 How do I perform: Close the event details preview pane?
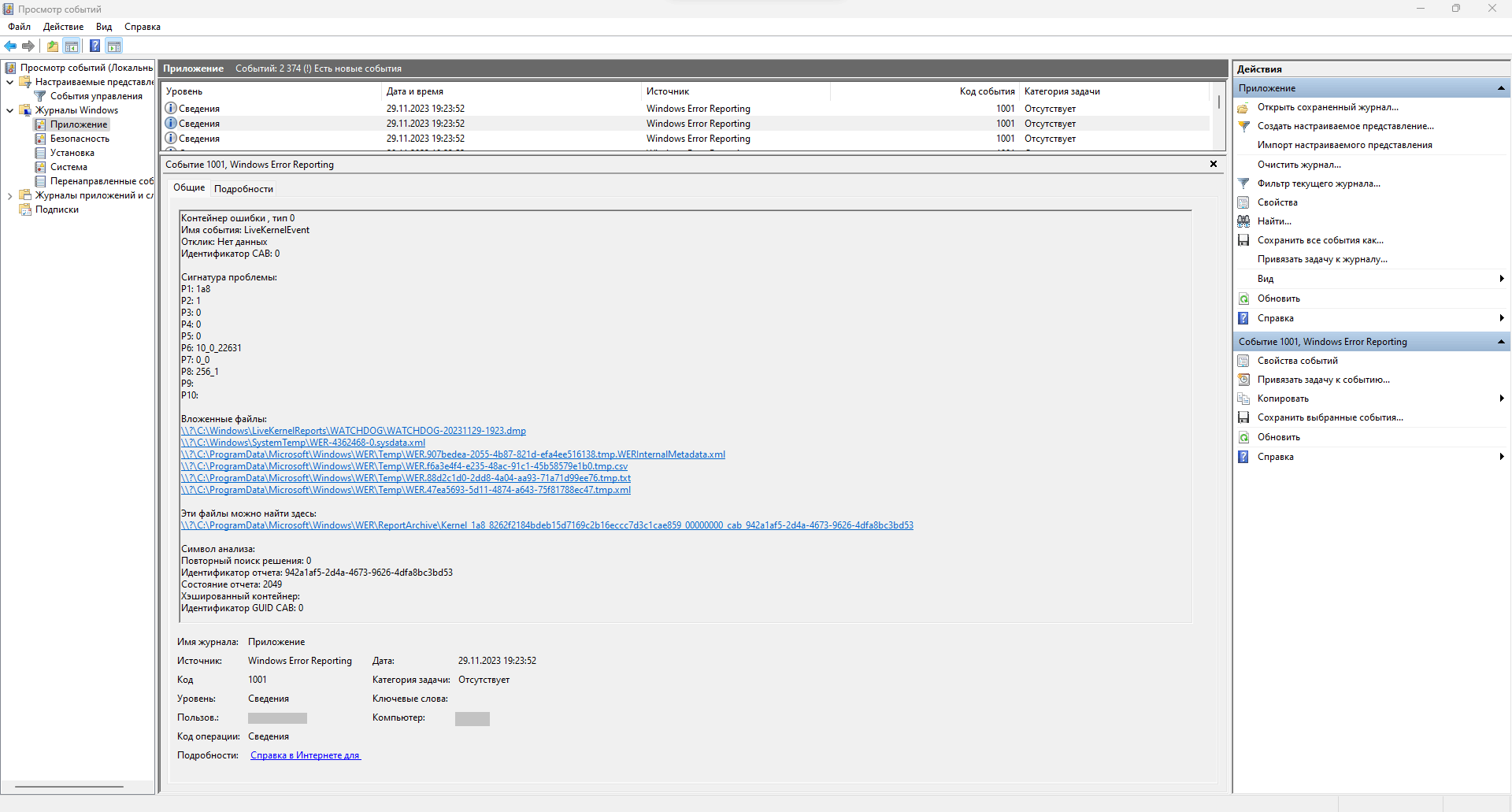[x=1214, y=164]
